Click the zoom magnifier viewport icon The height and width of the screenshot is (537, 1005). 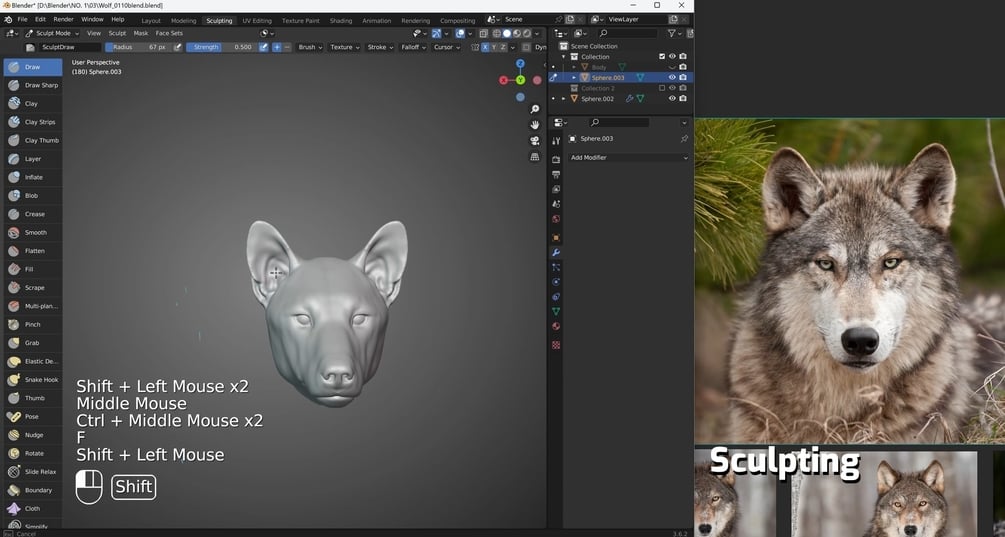coord(535,110)
